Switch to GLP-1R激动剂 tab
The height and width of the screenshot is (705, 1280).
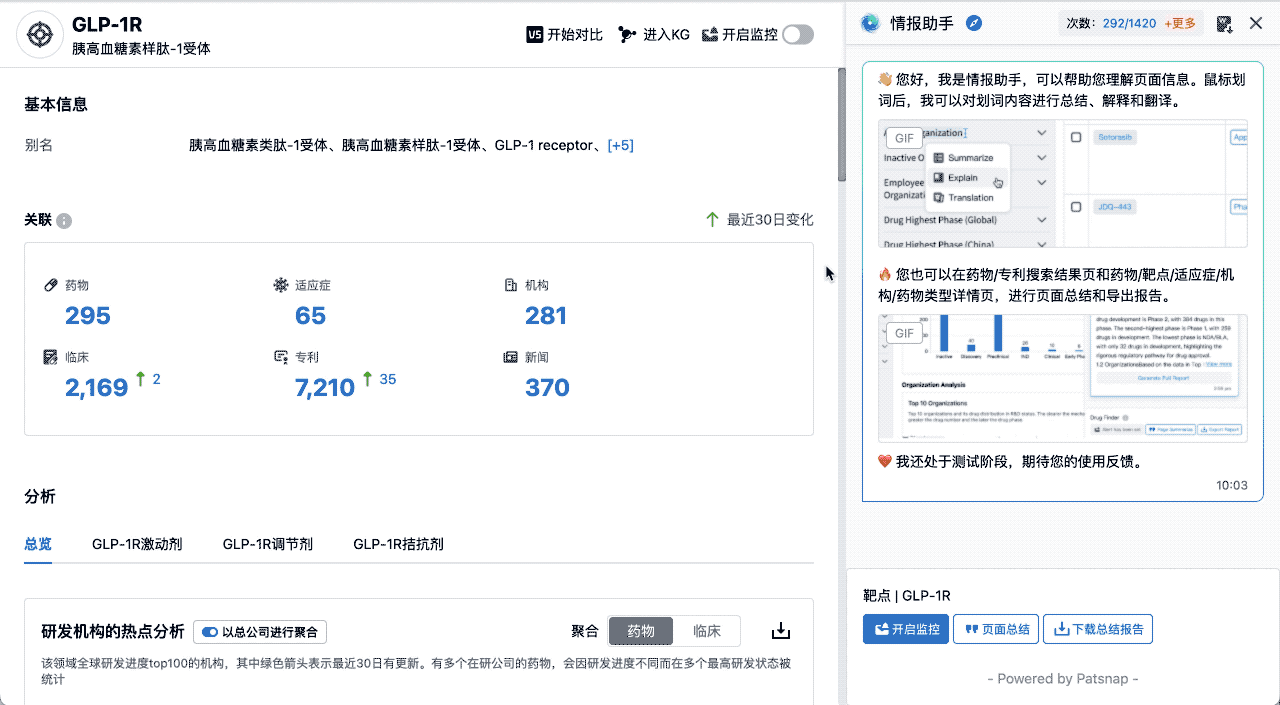click(137, 544)
